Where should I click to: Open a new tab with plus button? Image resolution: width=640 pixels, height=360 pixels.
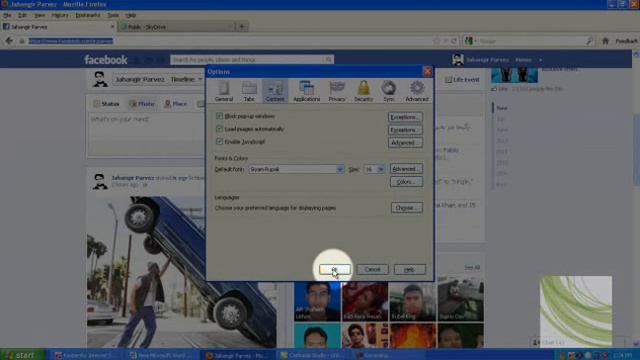coord(242,27)
